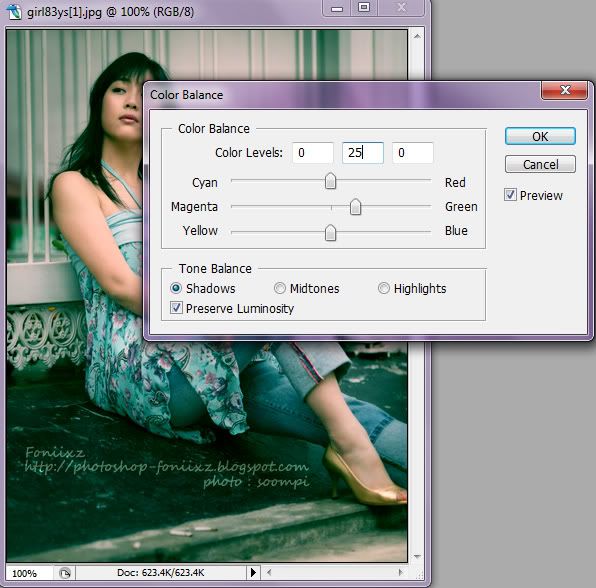Click the Magenta-Green slider handle

[x=355, y=207]
